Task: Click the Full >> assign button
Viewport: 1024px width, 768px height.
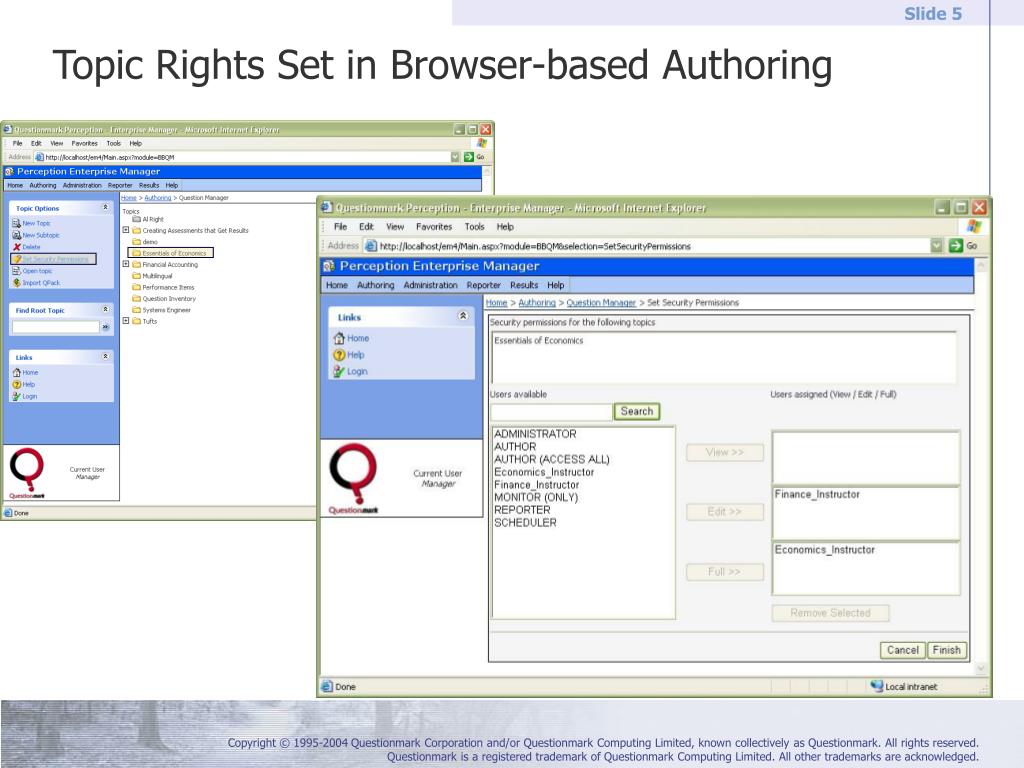Action: tap(724, 571)
